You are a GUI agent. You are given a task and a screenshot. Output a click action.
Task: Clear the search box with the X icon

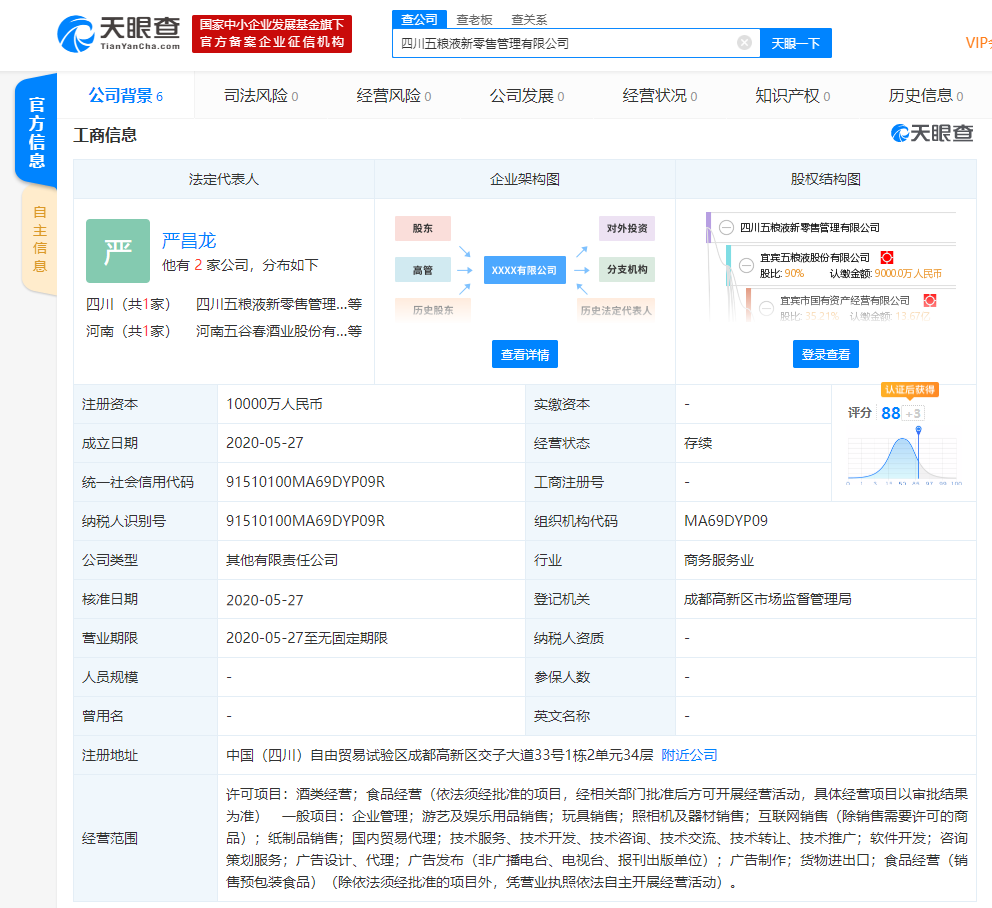(744, 43)
